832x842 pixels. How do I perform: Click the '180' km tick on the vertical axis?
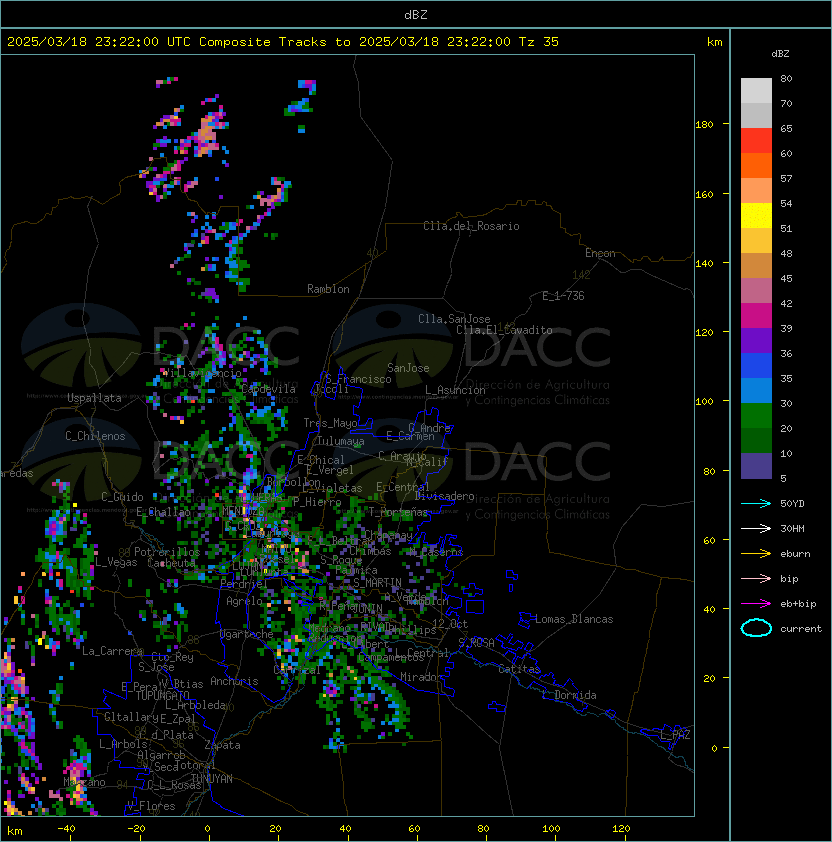pyautogui.click(x=704, y=125)
